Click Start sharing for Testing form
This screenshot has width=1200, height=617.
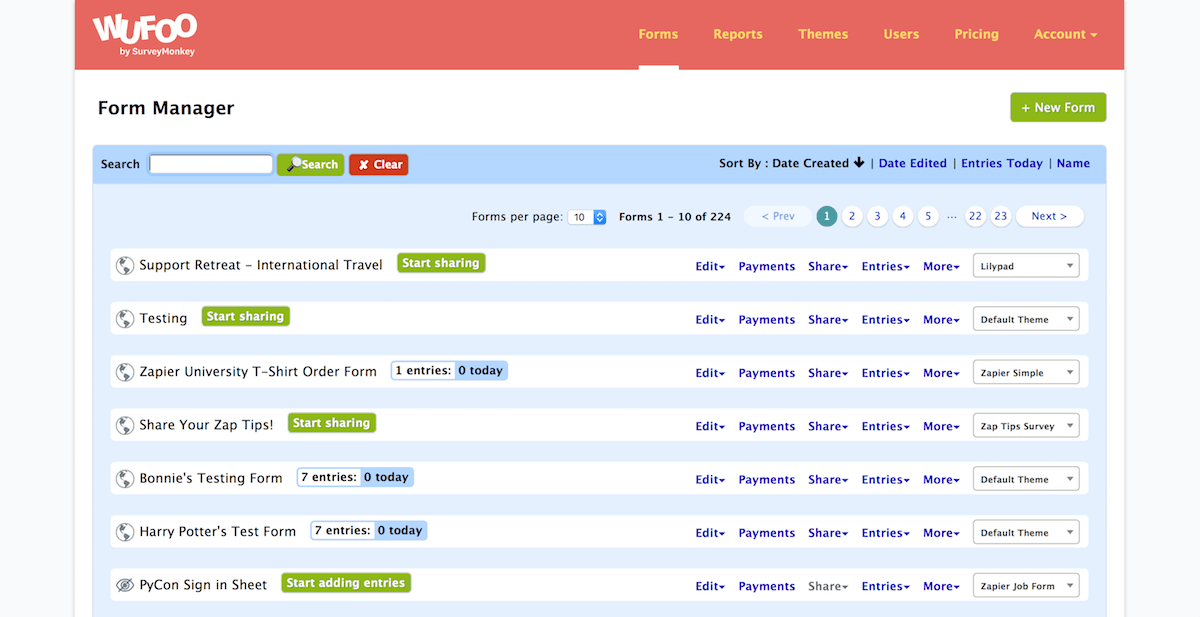pyautogui.click(x=245, y=316)
